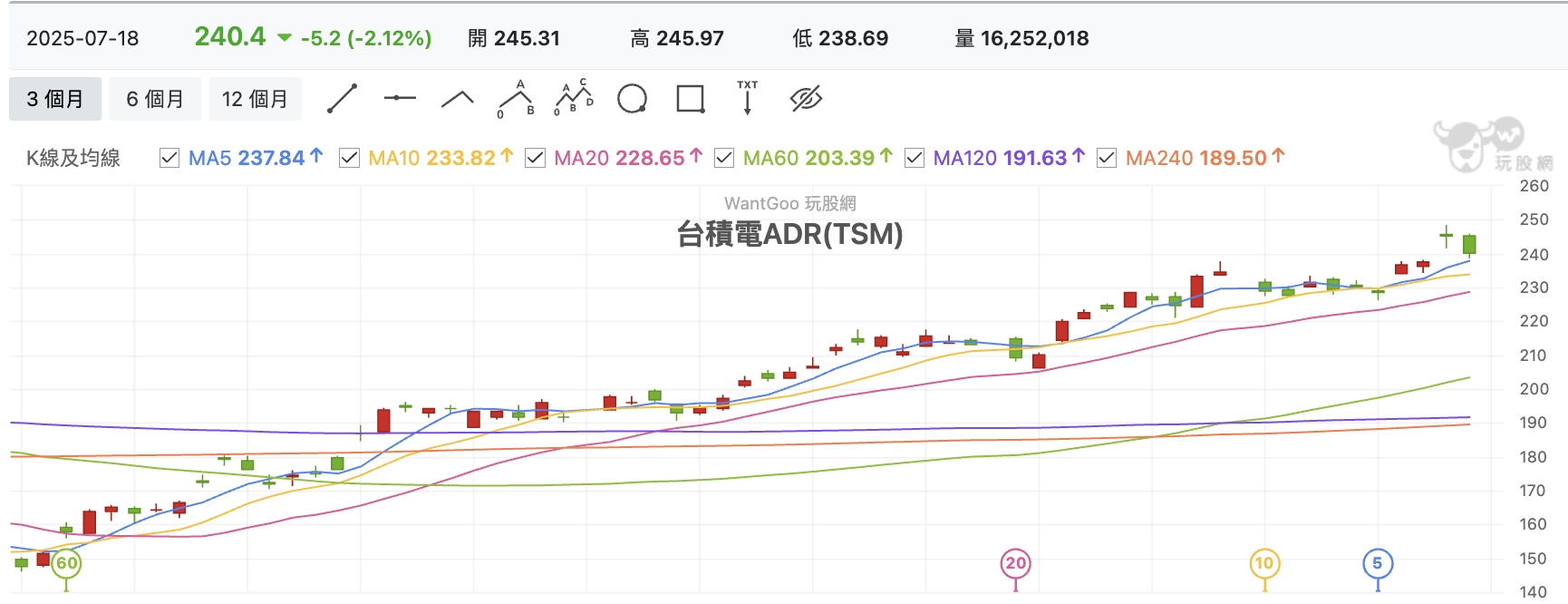Select the angle line drawing tool
This screenshot has width=1568, height=604.
click(x=458, y=99)
